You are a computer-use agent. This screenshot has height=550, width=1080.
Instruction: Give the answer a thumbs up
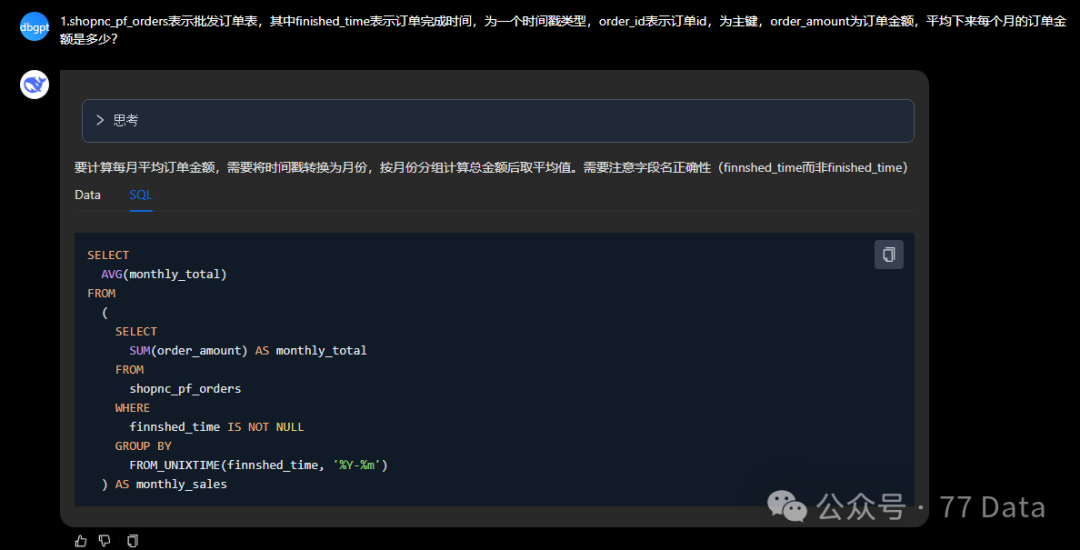81,540
